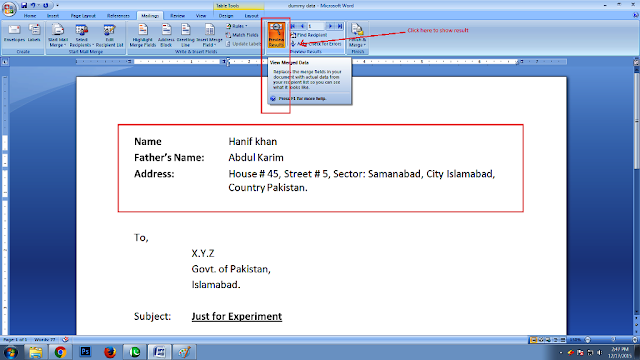Image resolution: width=640 pixels, height=360 pixels.
Task: Create Labels from Mailings ribbon
Action: (x=34, y=33)
